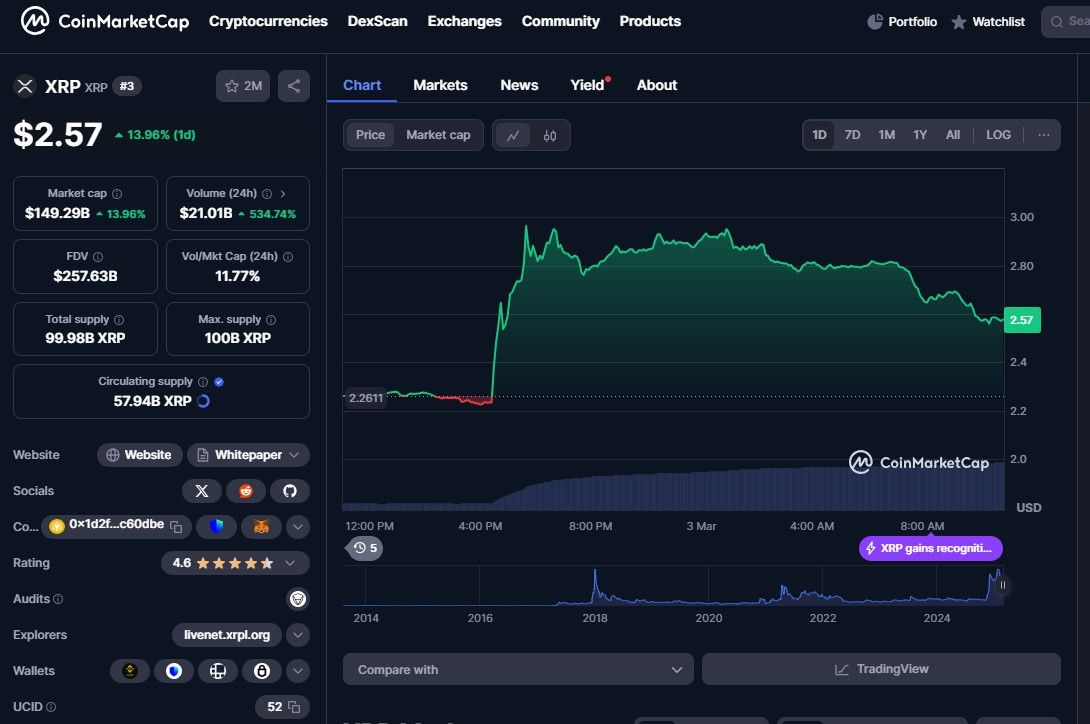The image size is (1090, 724).
Task: Open the lock-shaped wallet icon
Action: pyautogui.click(x=261, y=671)
